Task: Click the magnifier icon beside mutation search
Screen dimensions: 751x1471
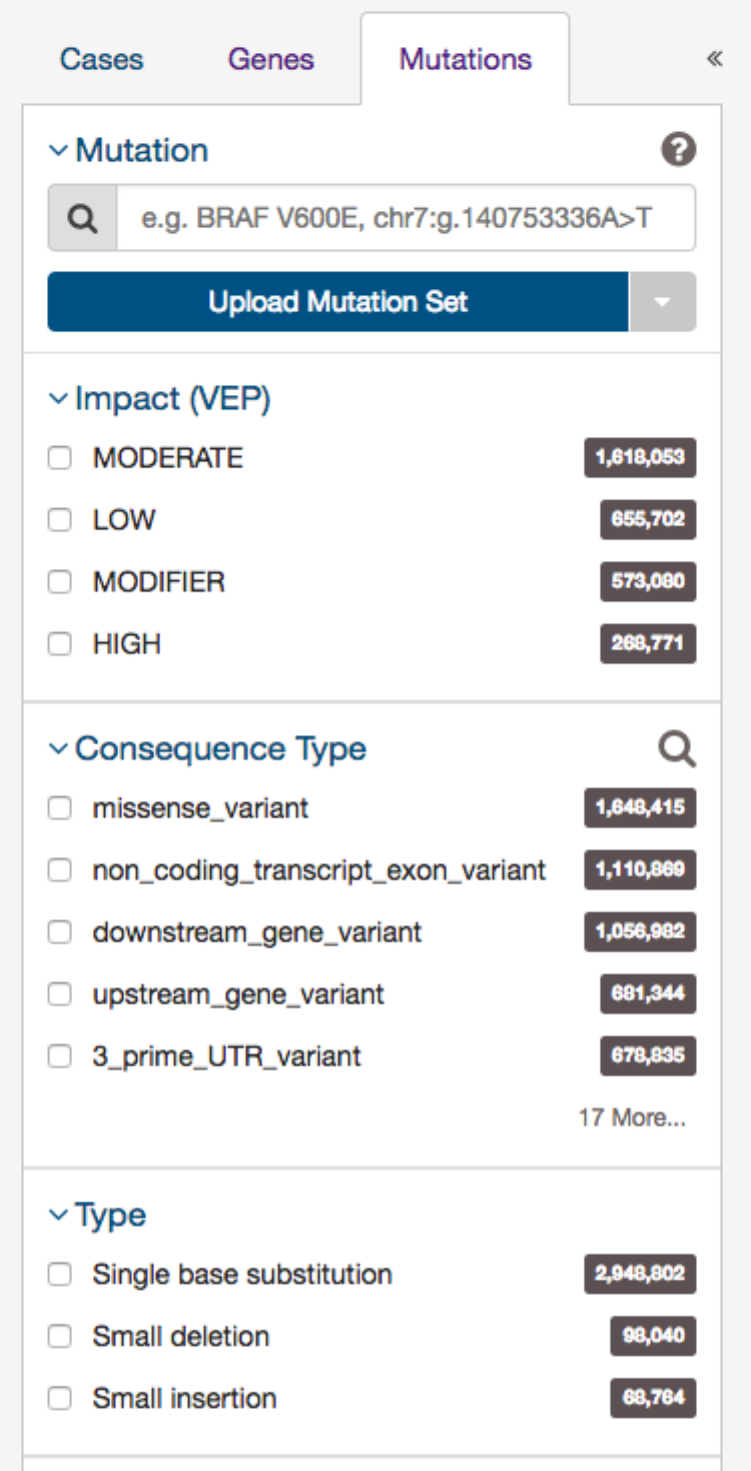Action: point(83,218)
